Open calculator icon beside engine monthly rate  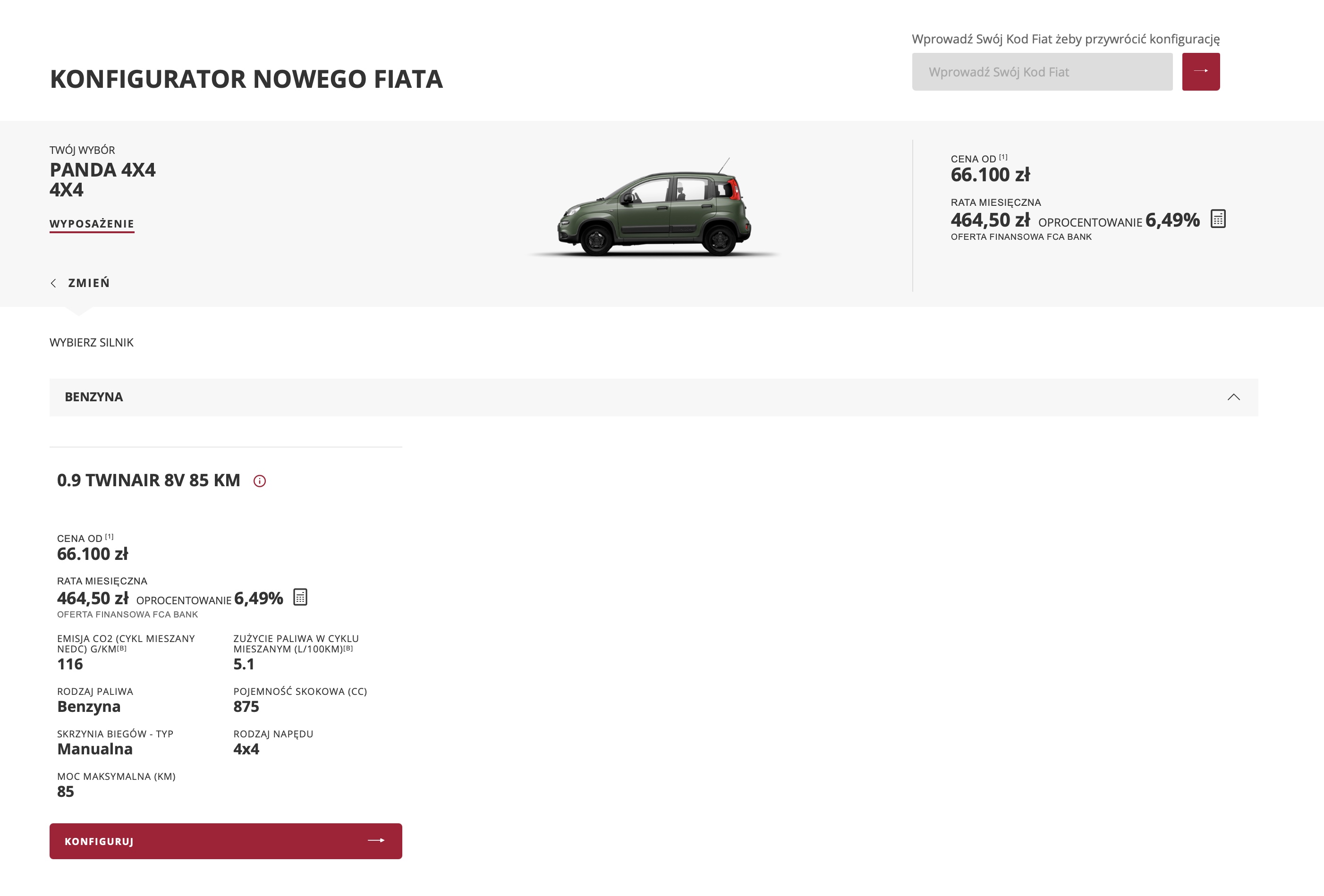(x=300, y=597)
